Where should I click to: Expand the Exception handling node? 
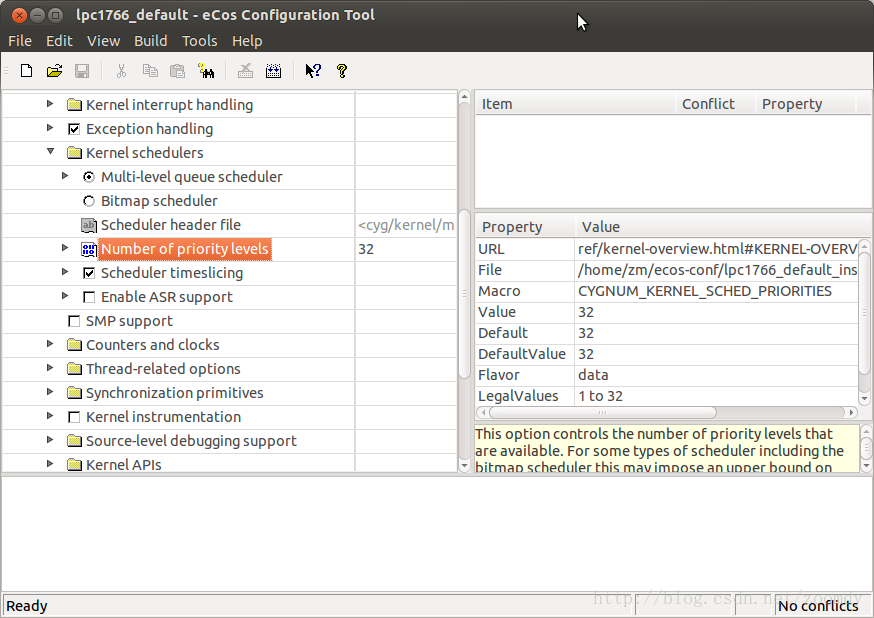[x=50, y=128]
